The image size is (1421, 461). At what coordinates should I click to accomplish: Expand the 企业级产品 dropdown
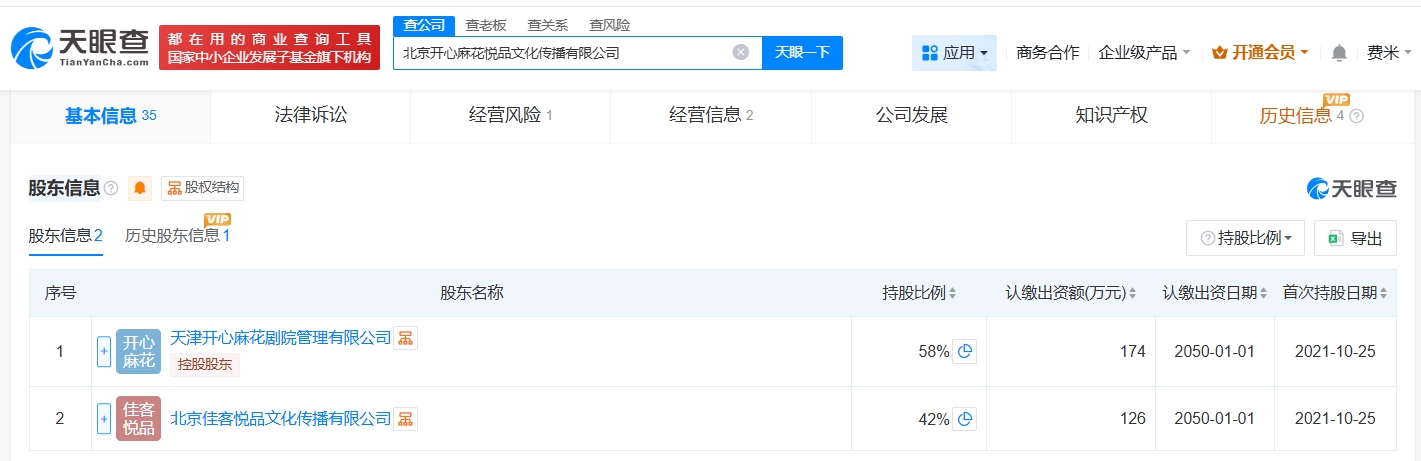tap(1144, 53)
